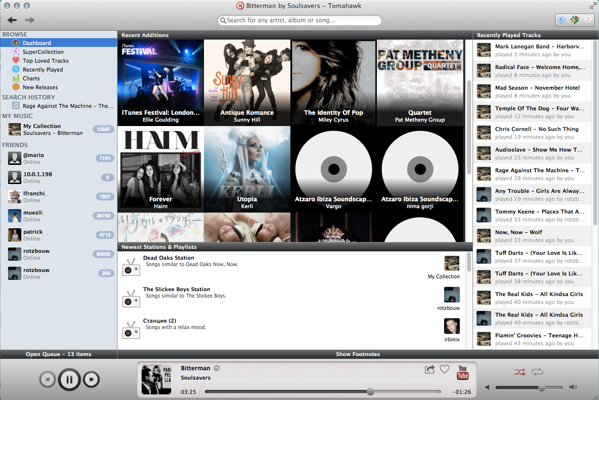Screen dimensions: 599x450
Task: Open Queue with 13 items
Action: pos(58,354)
